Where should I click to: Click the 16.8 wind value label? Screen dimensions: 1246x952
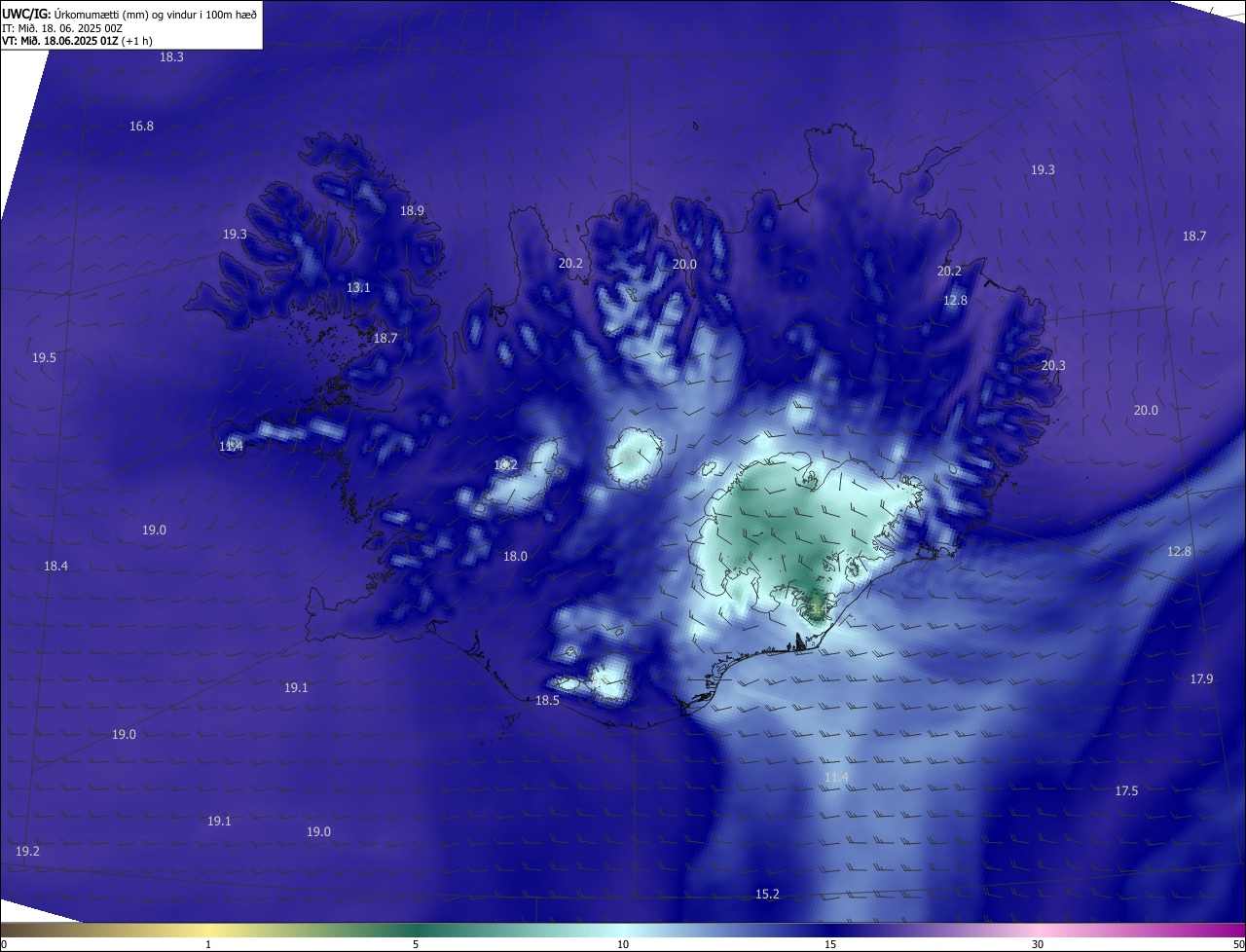click(x=141, y=127)
